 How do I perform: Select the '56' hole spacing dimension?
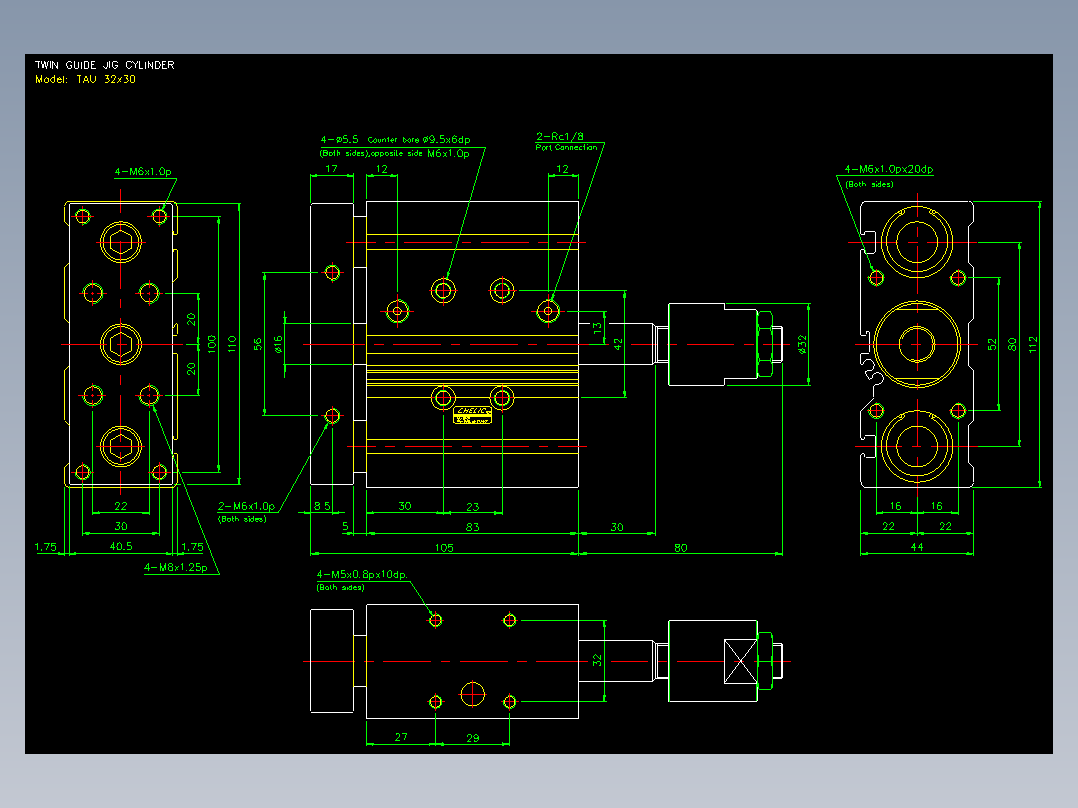(258, 344)
